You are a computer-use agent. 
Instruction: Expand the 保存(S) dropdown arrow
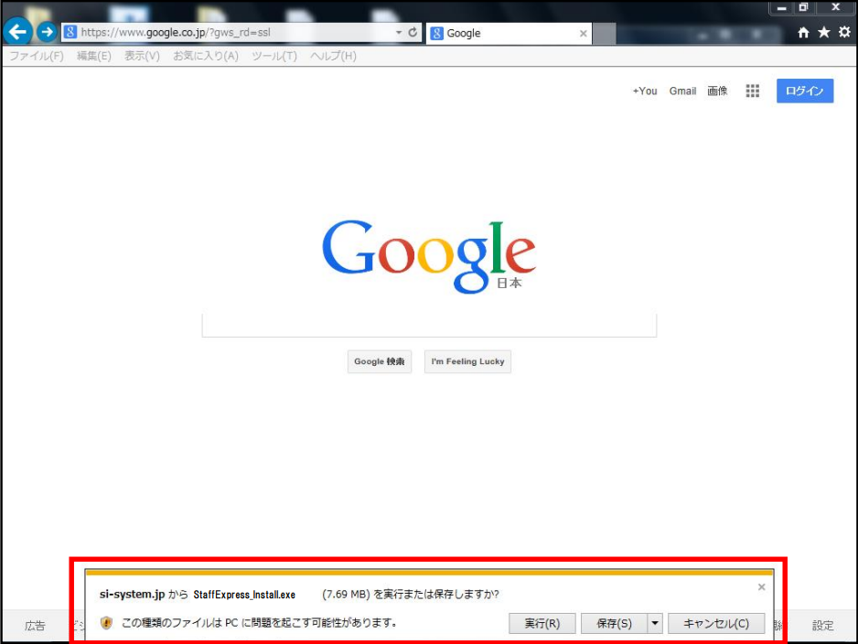(x=655, y=623)
